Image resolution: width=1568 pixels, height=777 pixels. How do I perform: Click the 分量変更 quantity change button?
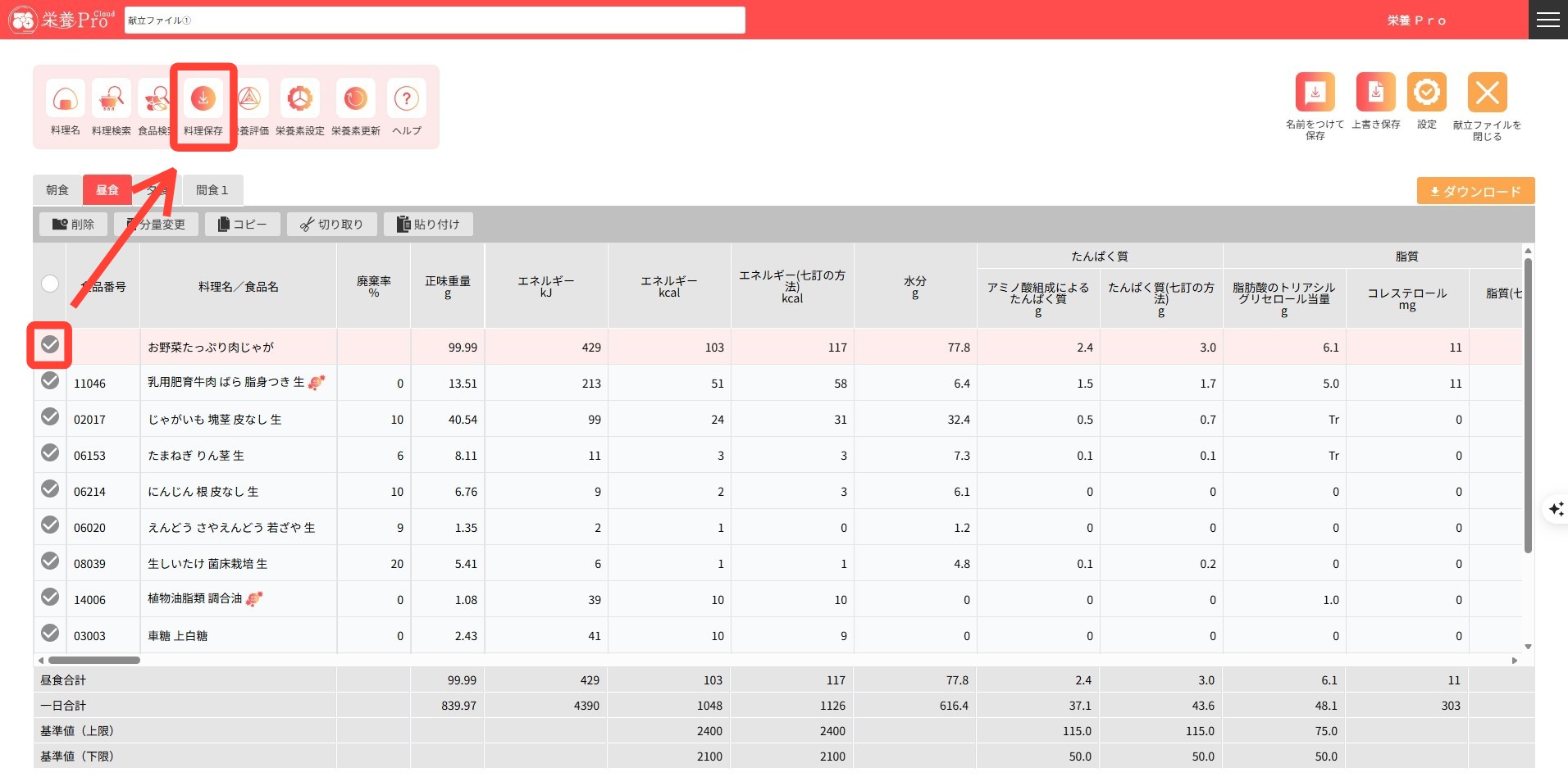(x=157, y=225)
